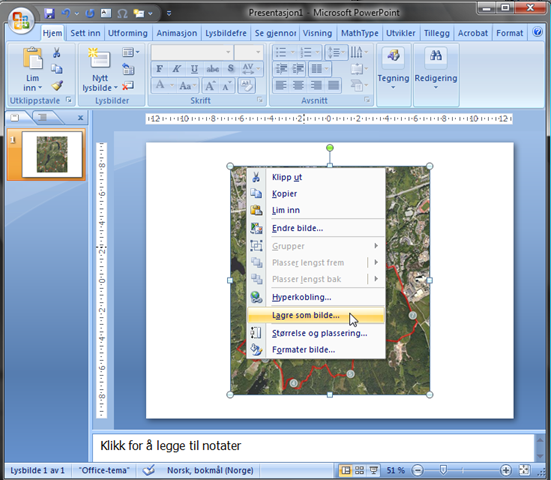Screen dimensions: 551x480
Task: Align text right in Avsnitt group
Action: point(316,85)
